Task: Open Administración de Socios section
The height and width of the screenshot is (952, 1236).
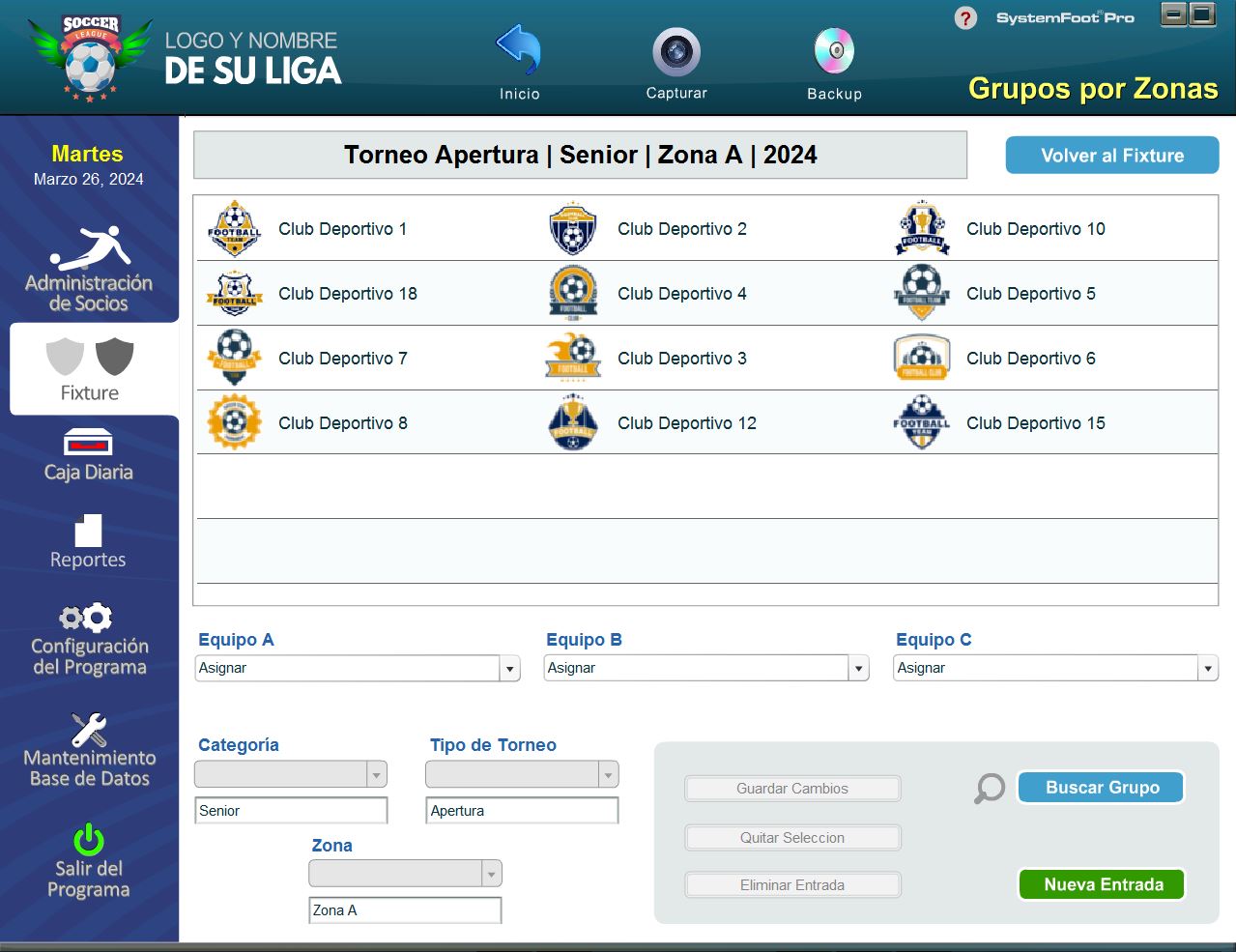Action: click(89, 270)
